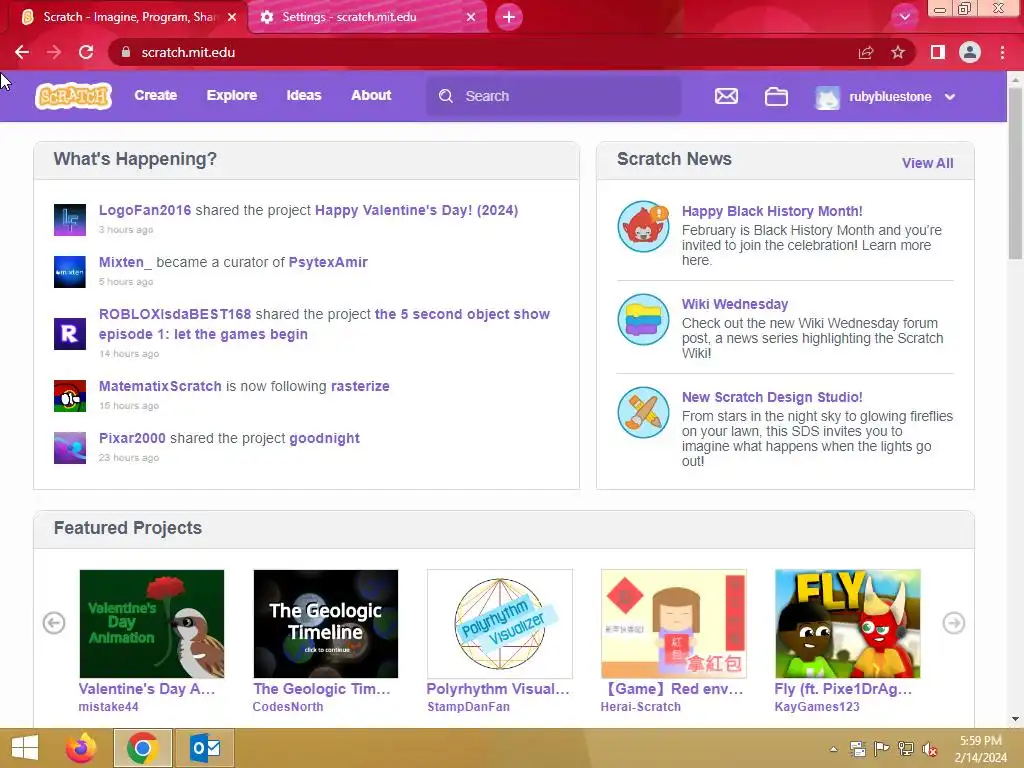View site information via the lock icon
Image resolution: width=1024 pixels, height=768 pixels.
(x=126, y=52)
